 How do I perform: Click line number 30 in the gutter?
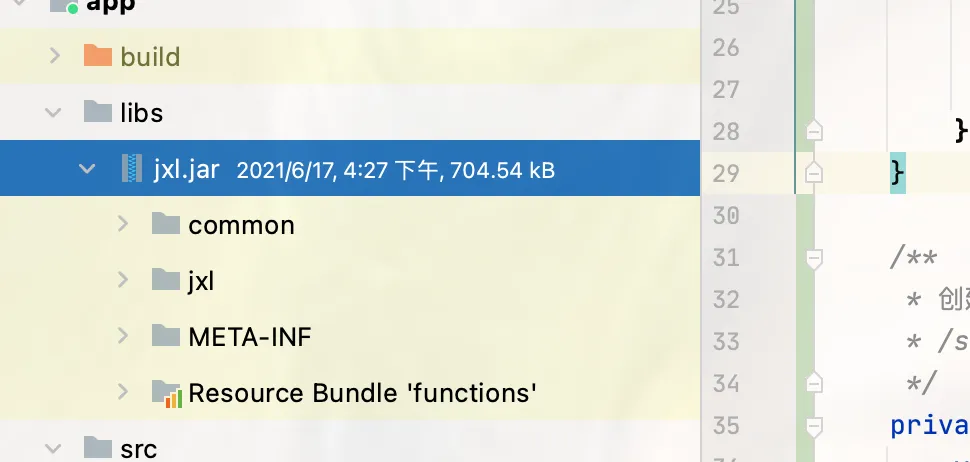click(726, 216)
